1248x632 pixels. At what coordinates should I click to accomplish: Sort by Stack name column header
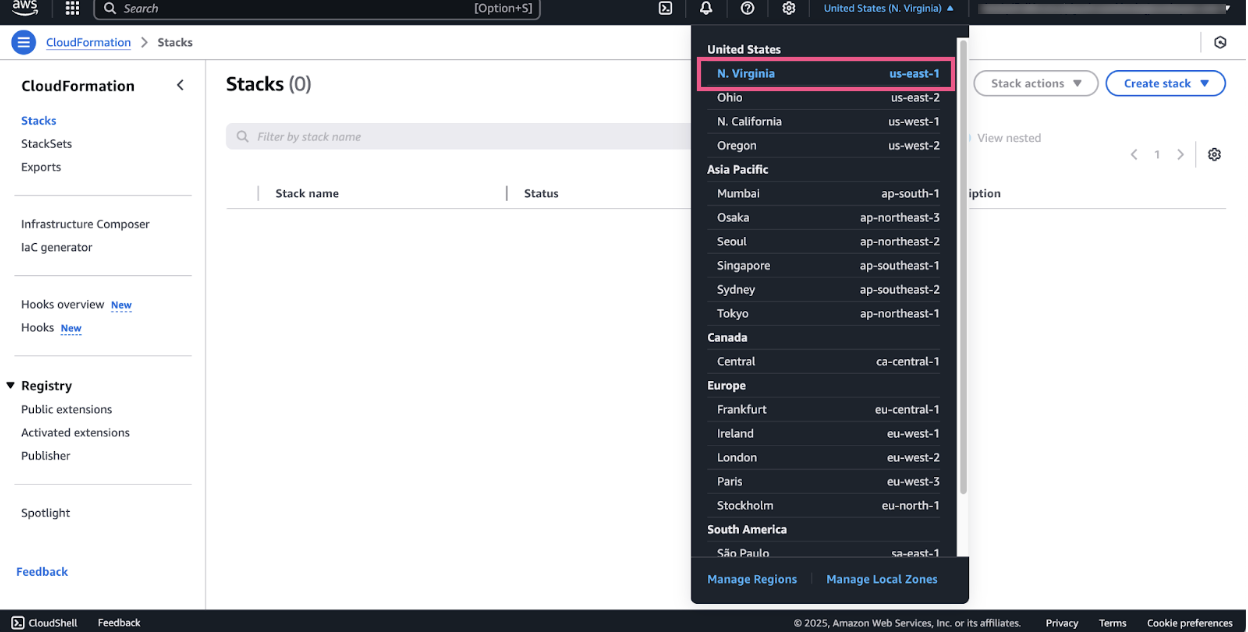(307, 193)
